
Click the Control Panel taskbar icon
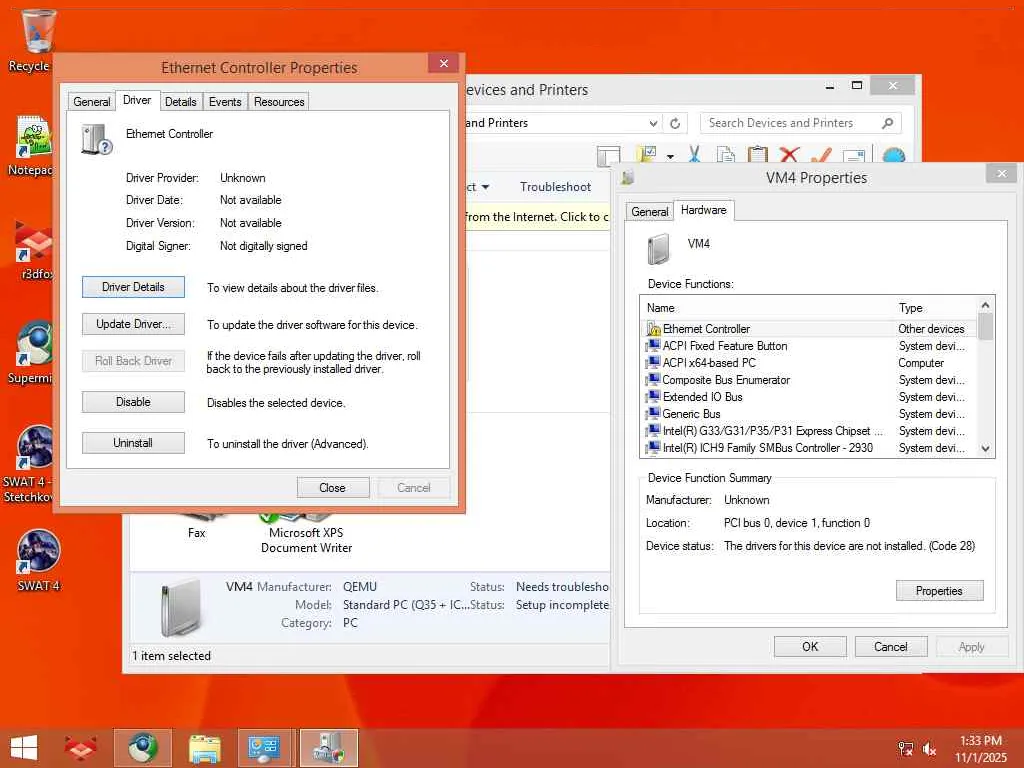pyautogui.click(x=264, y=748)
